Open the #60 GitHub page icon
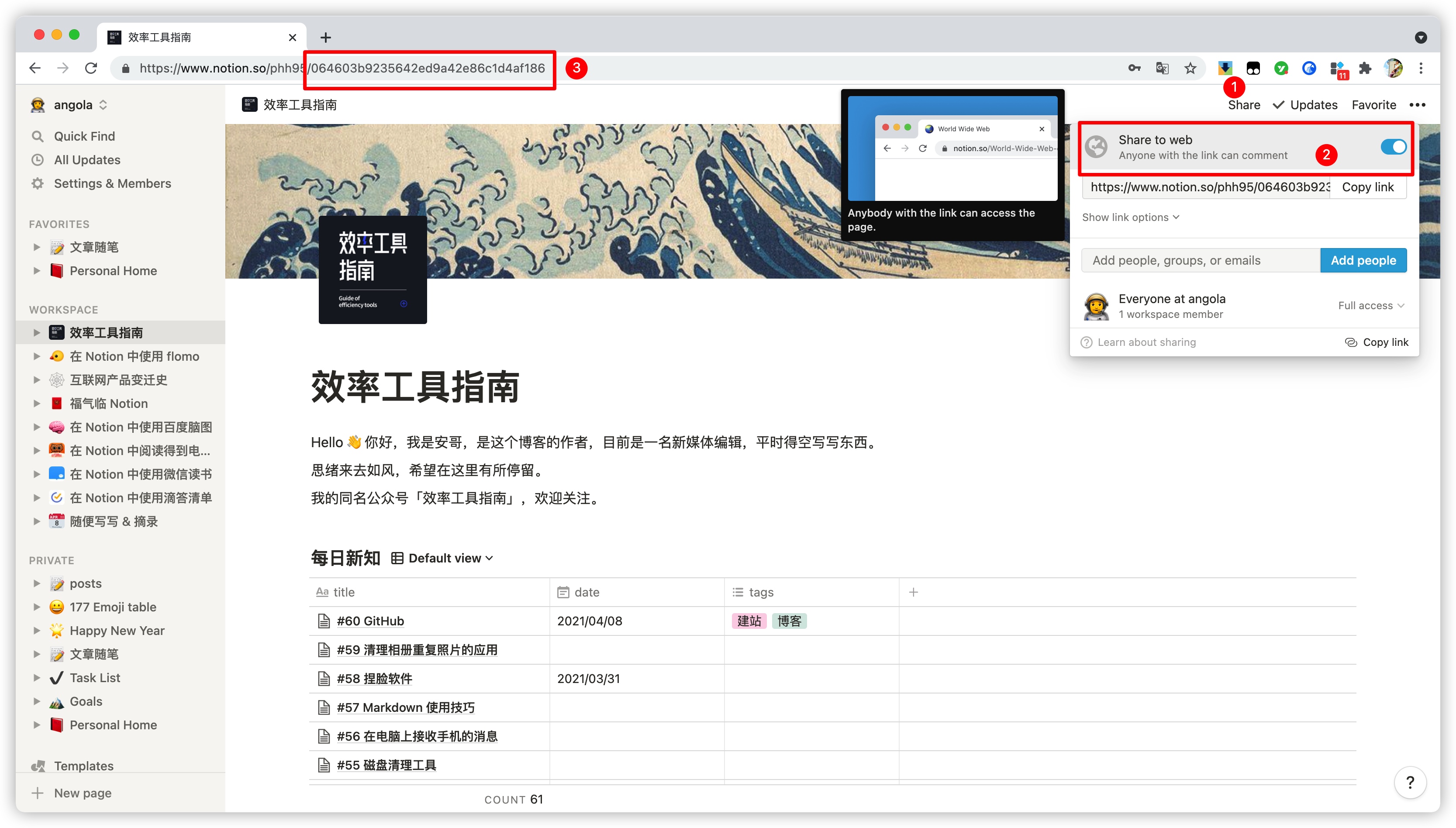This screenshot has height=828, width=1456. coord(324,621)
